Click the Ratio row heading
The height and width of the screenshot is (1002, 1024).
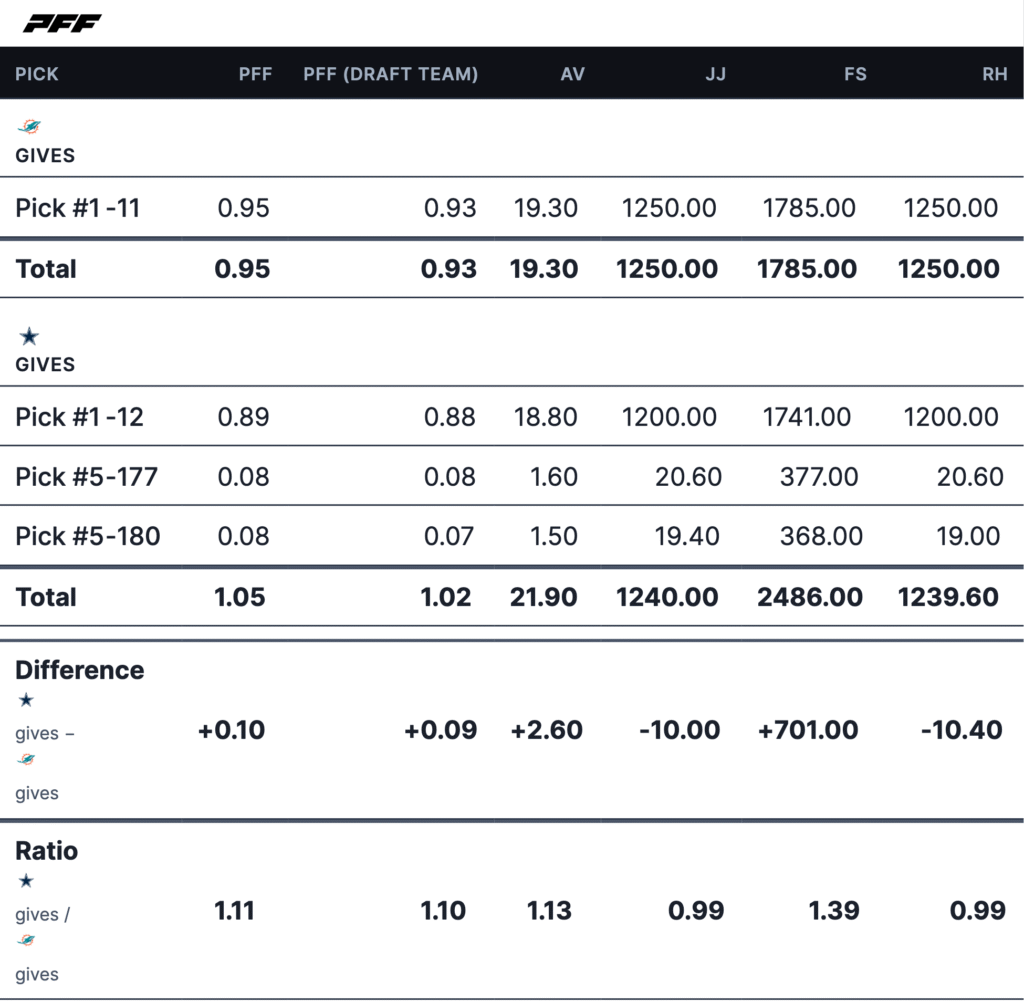point(46,851)
